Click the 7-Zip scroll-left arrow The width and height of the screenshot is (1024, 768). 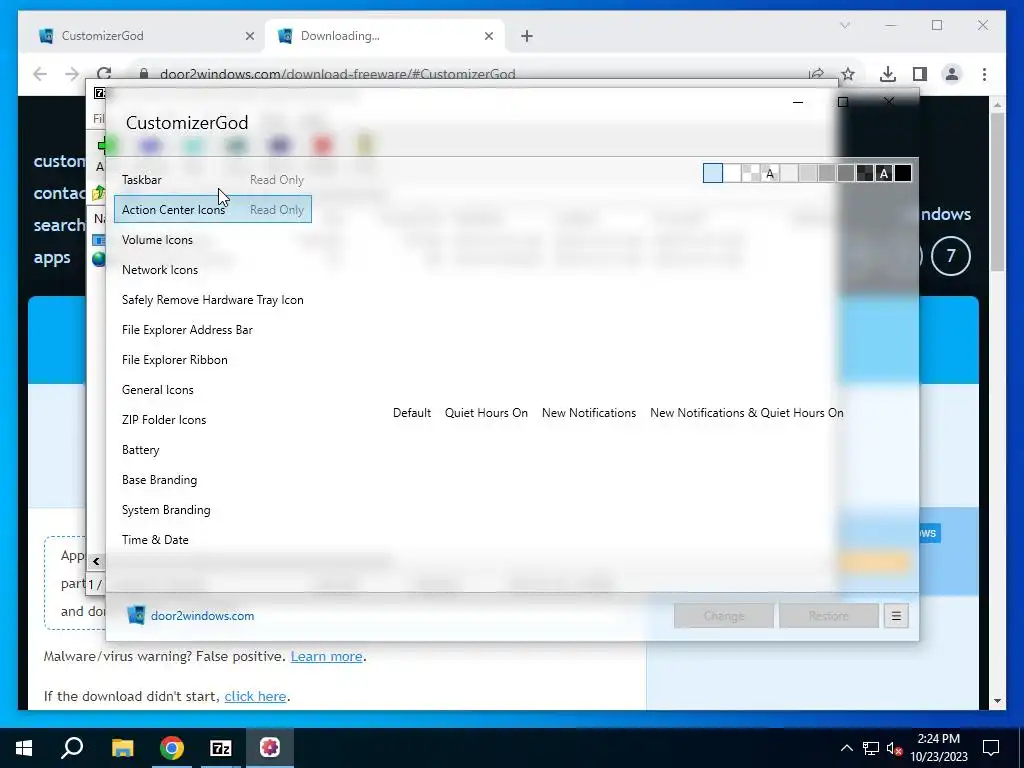tap(96, 561)
